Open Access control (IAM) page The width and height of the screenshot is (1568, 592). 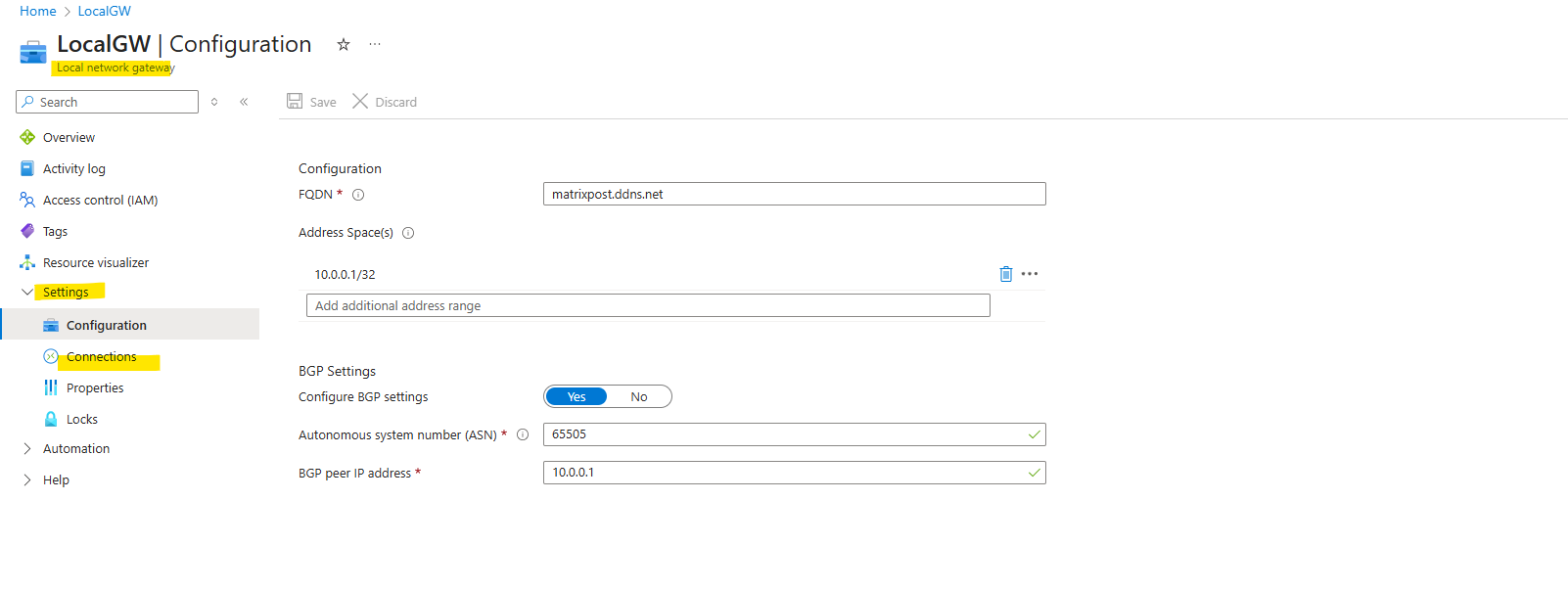[100, 200]
